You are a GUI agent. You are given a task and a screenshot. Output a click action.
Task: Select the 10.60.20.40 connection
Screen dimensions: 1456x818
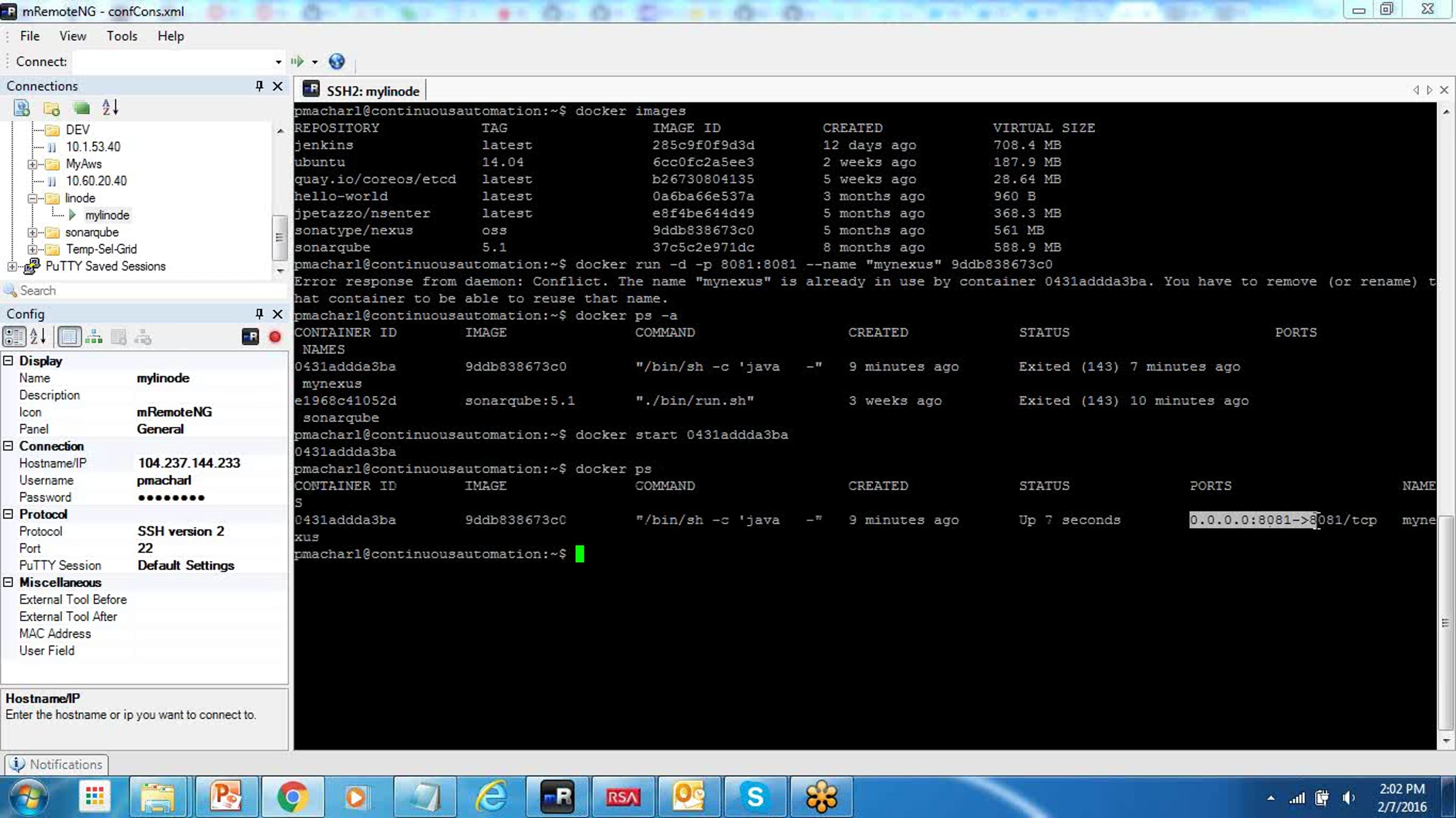(96, 181)
